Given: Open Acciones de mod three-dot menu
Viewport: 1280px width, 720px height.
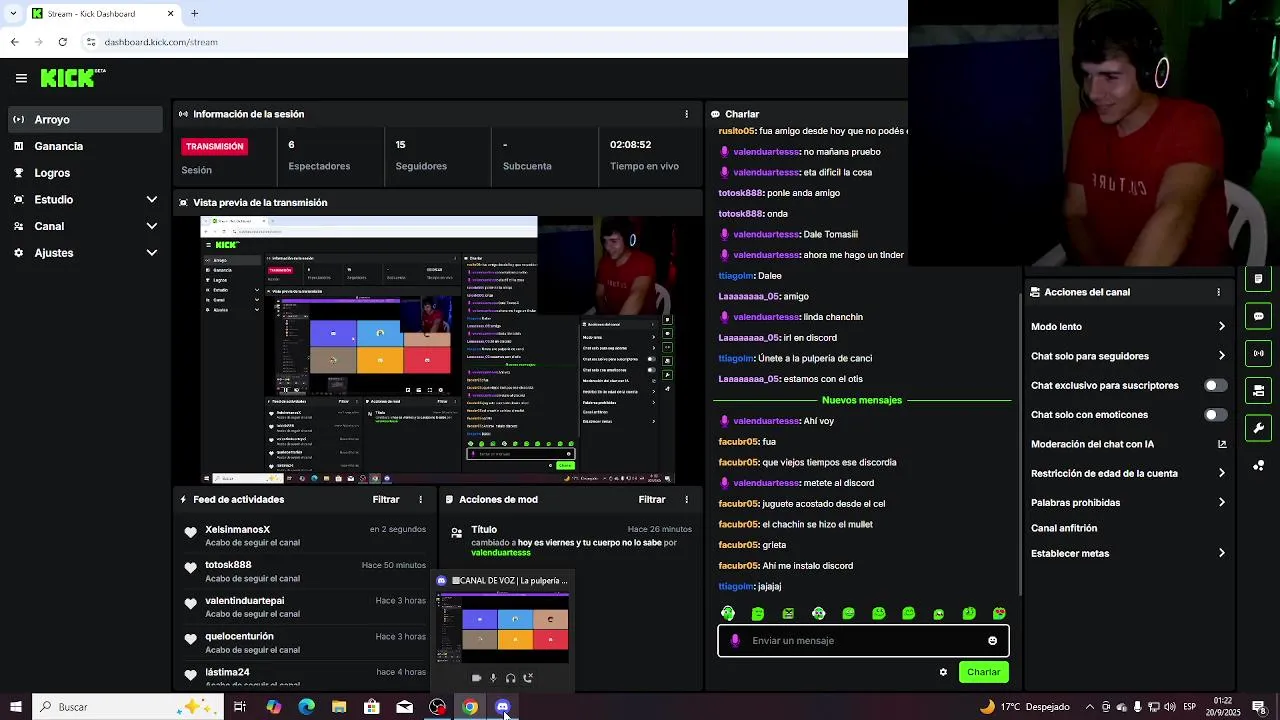Looking at the screenshot, I should click(686, 499).
